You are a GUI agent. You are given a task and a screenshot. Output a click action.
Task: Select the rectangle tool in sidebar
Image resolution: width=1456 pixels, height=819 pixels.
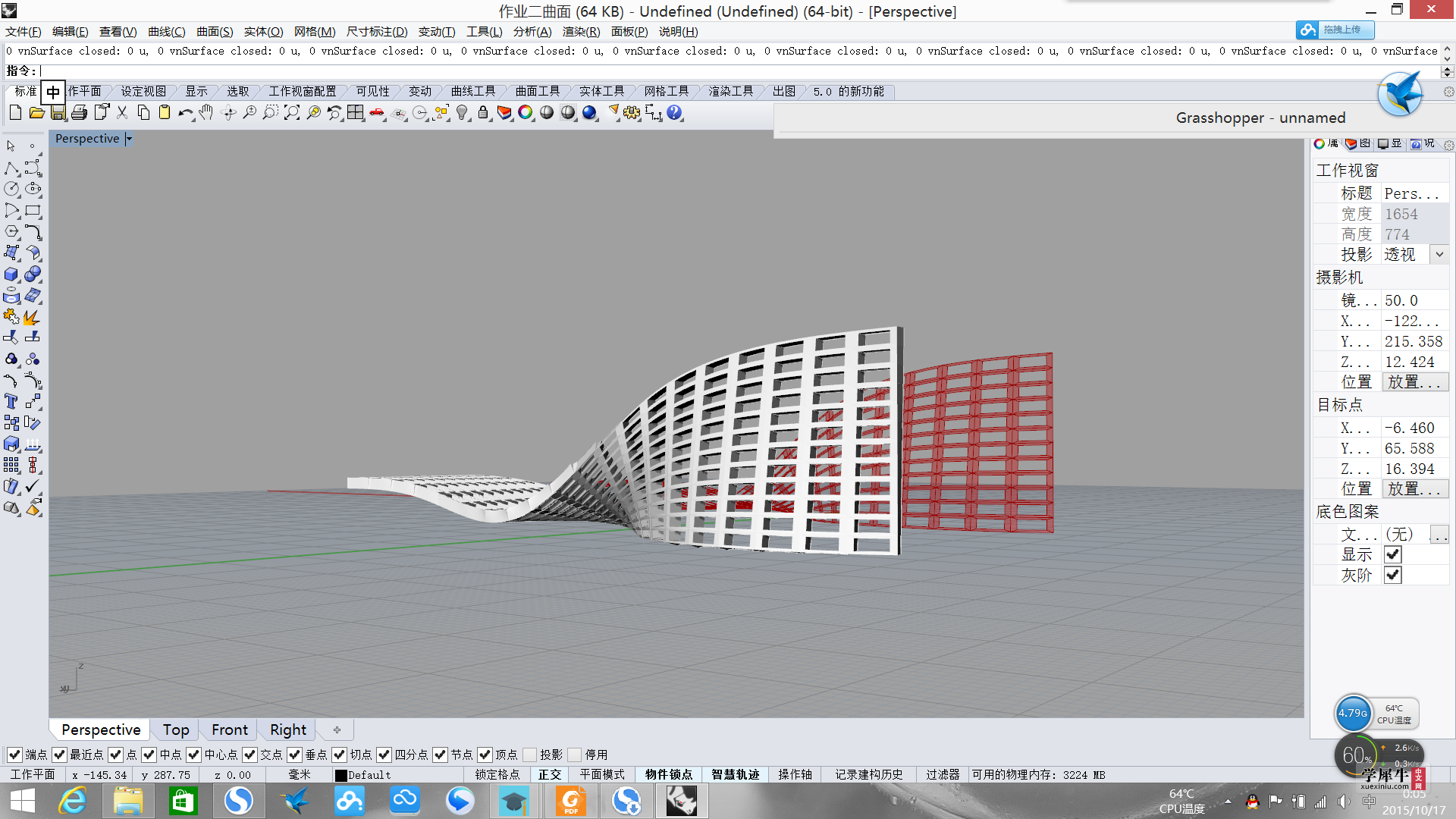click(x=33, y=210)
